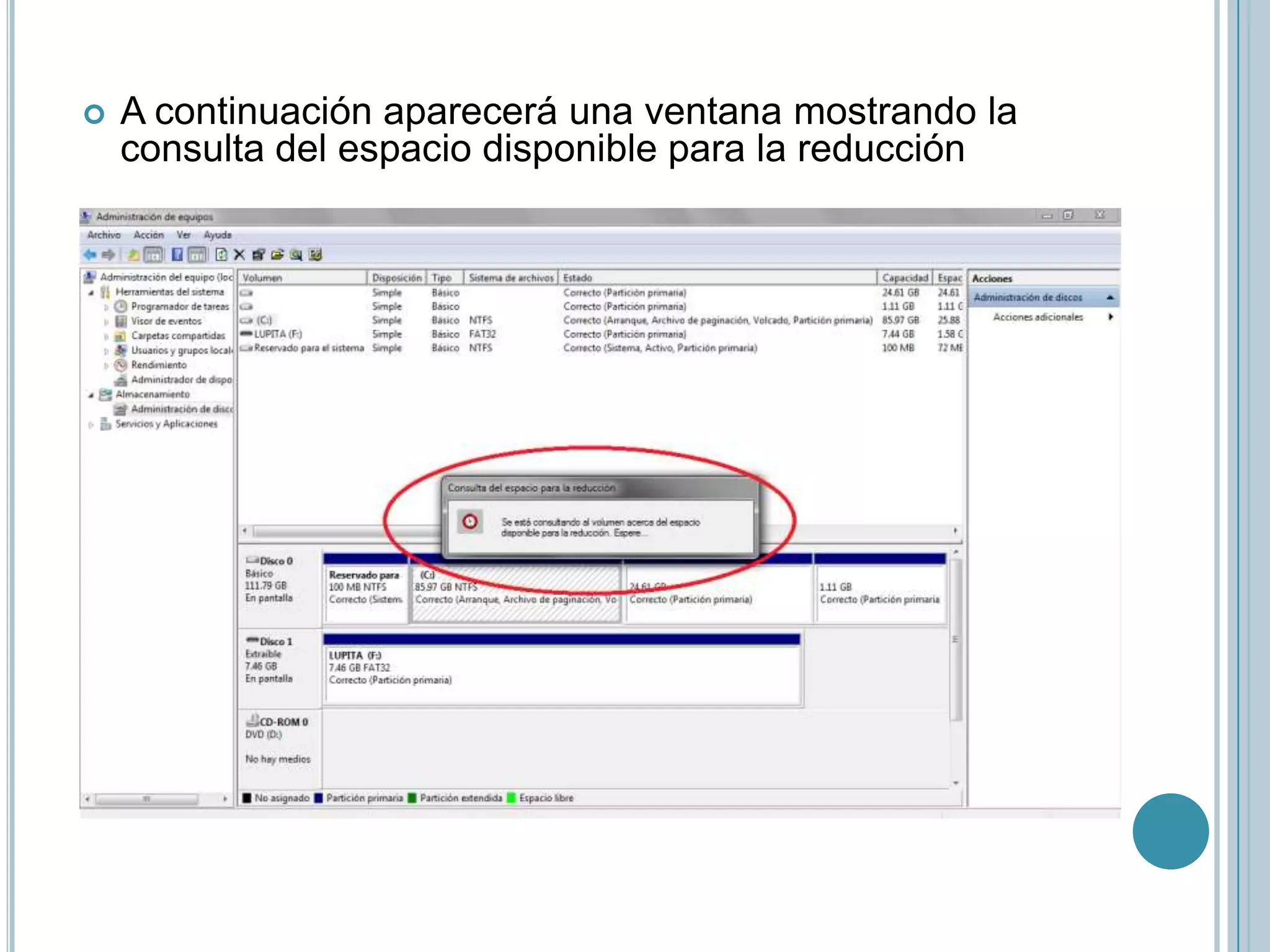Expand the Visor de eventos node
Image resolution: width=1270 pixels, height=952 pixels.
106,322
